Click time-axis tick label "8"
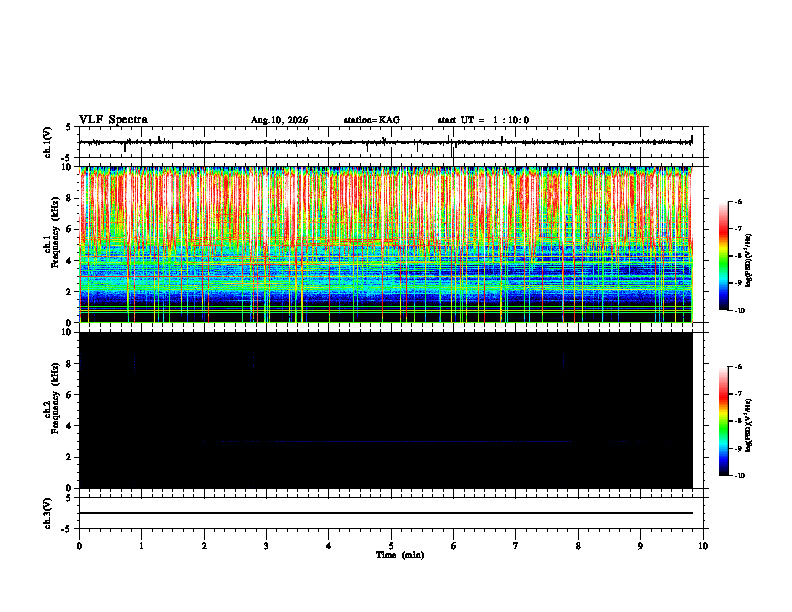 [x=578, y=546]
